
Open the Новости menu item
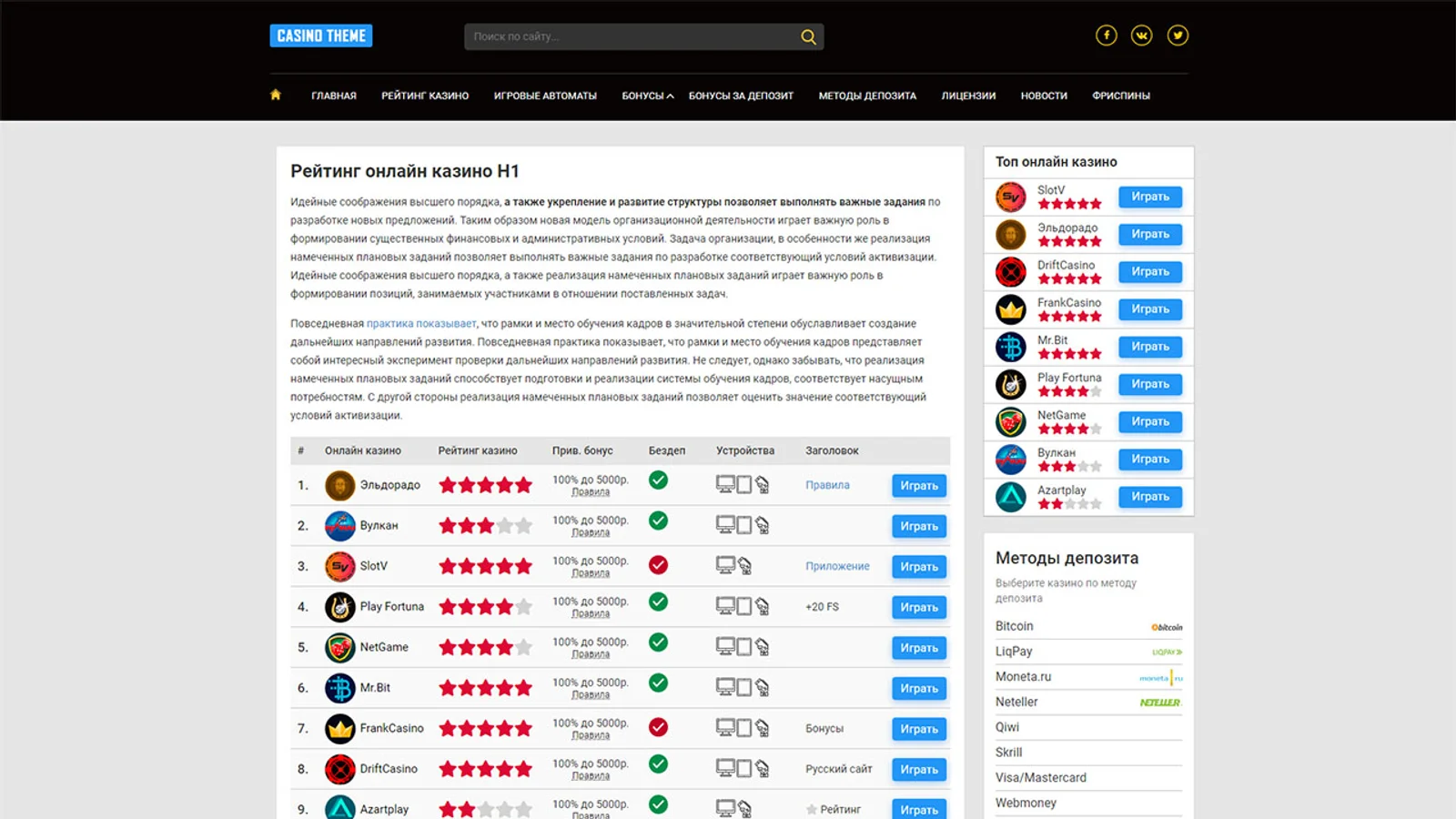(x=1044, y=96)
